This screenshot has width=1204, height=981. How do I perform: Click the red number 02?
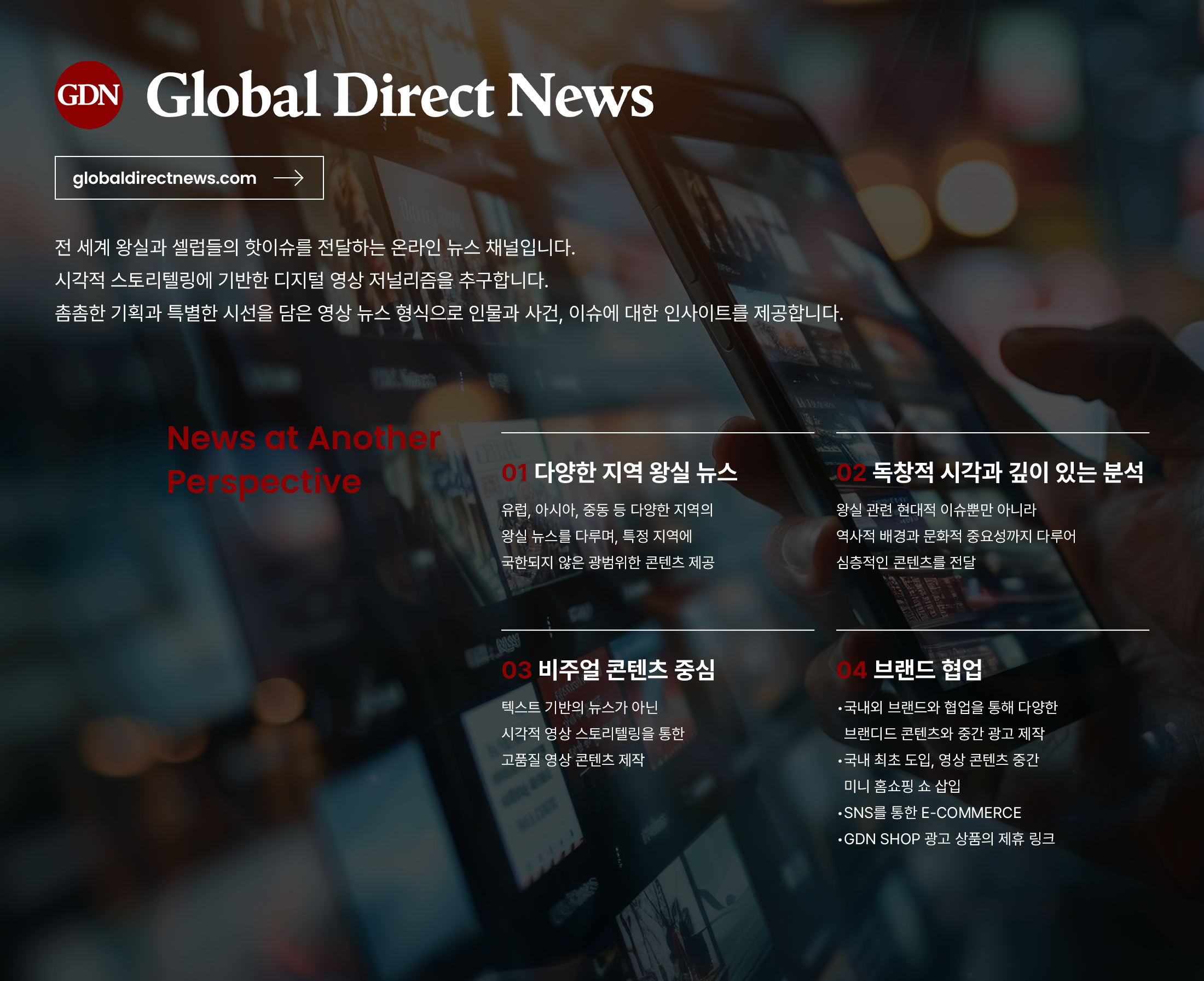(850, 473)
